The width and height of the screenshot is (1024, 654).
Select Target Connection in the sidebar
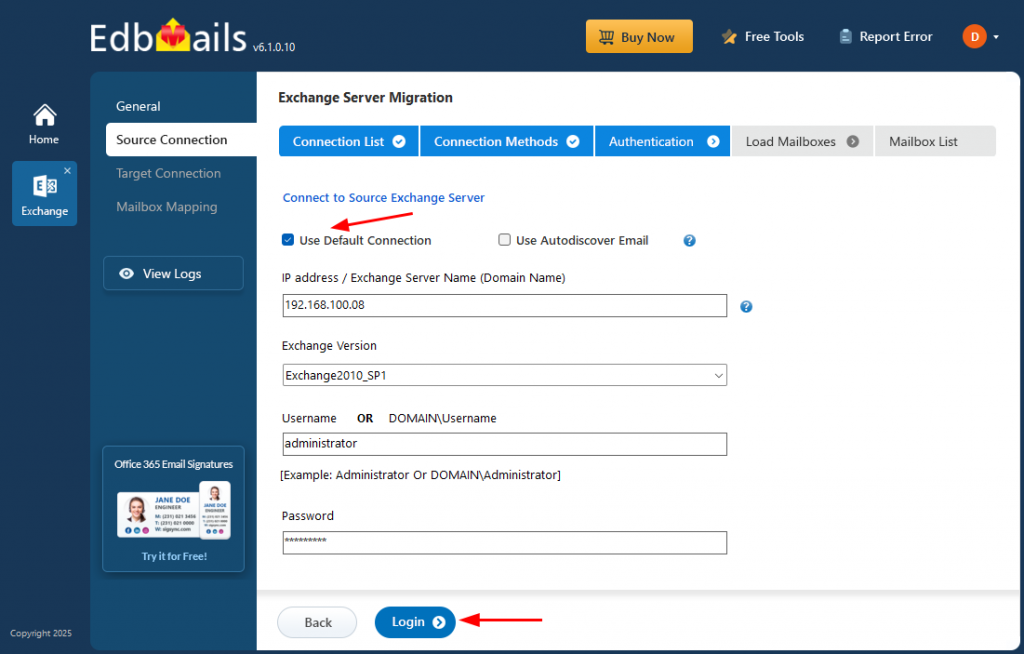[x=168, y=173]
